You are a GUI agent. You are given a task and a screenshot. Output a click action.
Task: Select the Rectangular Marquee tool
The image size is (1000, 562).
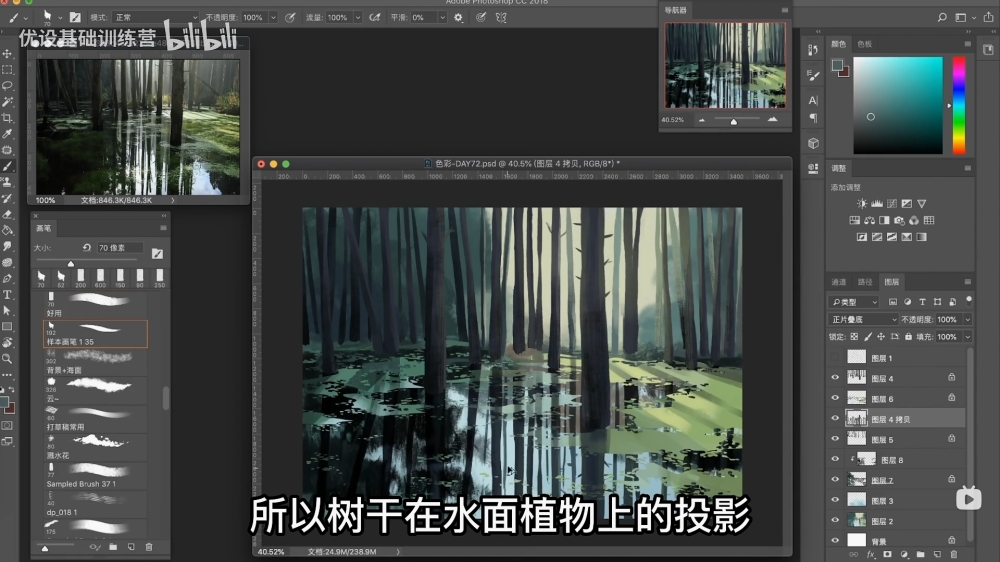click(8, 70)
